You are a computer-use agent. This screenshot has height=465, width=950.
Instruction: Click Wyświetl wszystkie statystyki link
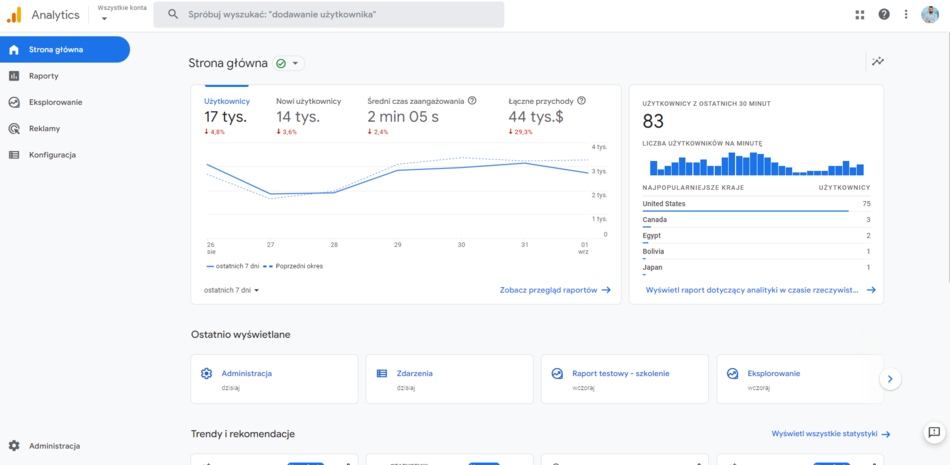pos(830,434)
